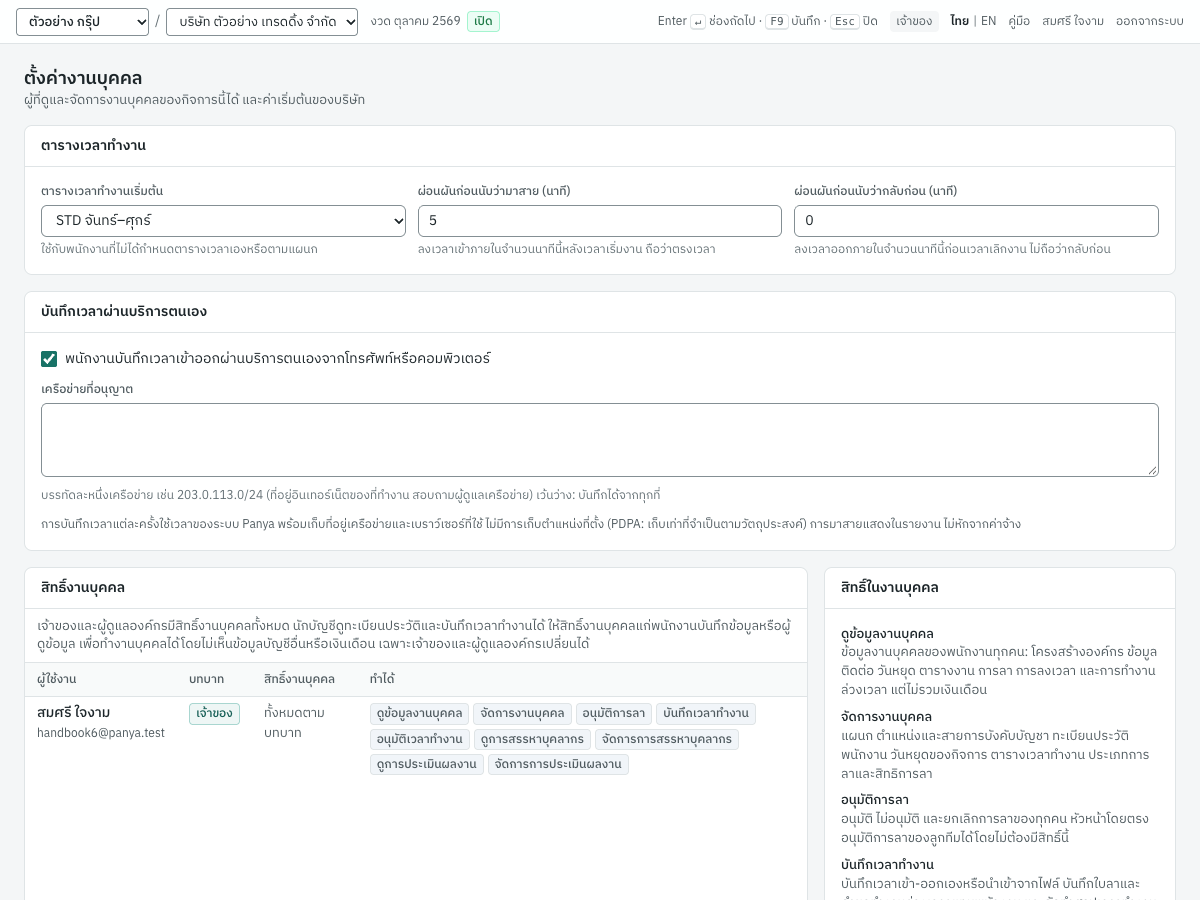Click the จัดการงานบุคคล permission chip
The width and height of the screenshot is (1200, 900).
[522, 714]
